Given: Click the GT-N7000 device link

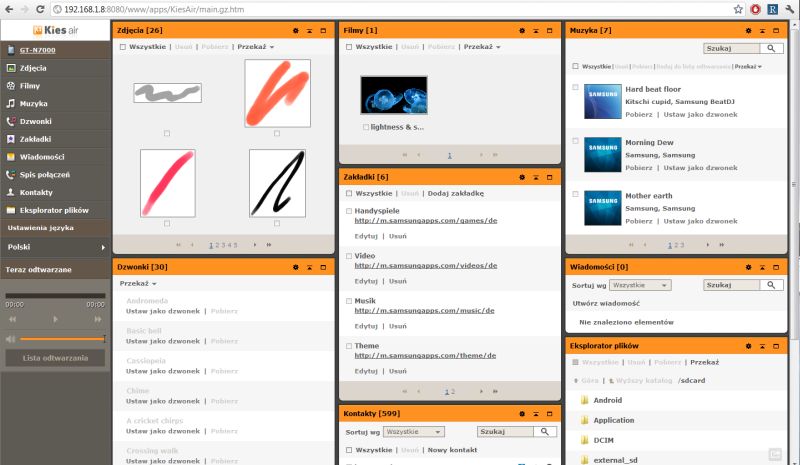Looking at the screenshot, I should (x=37, y=50).
